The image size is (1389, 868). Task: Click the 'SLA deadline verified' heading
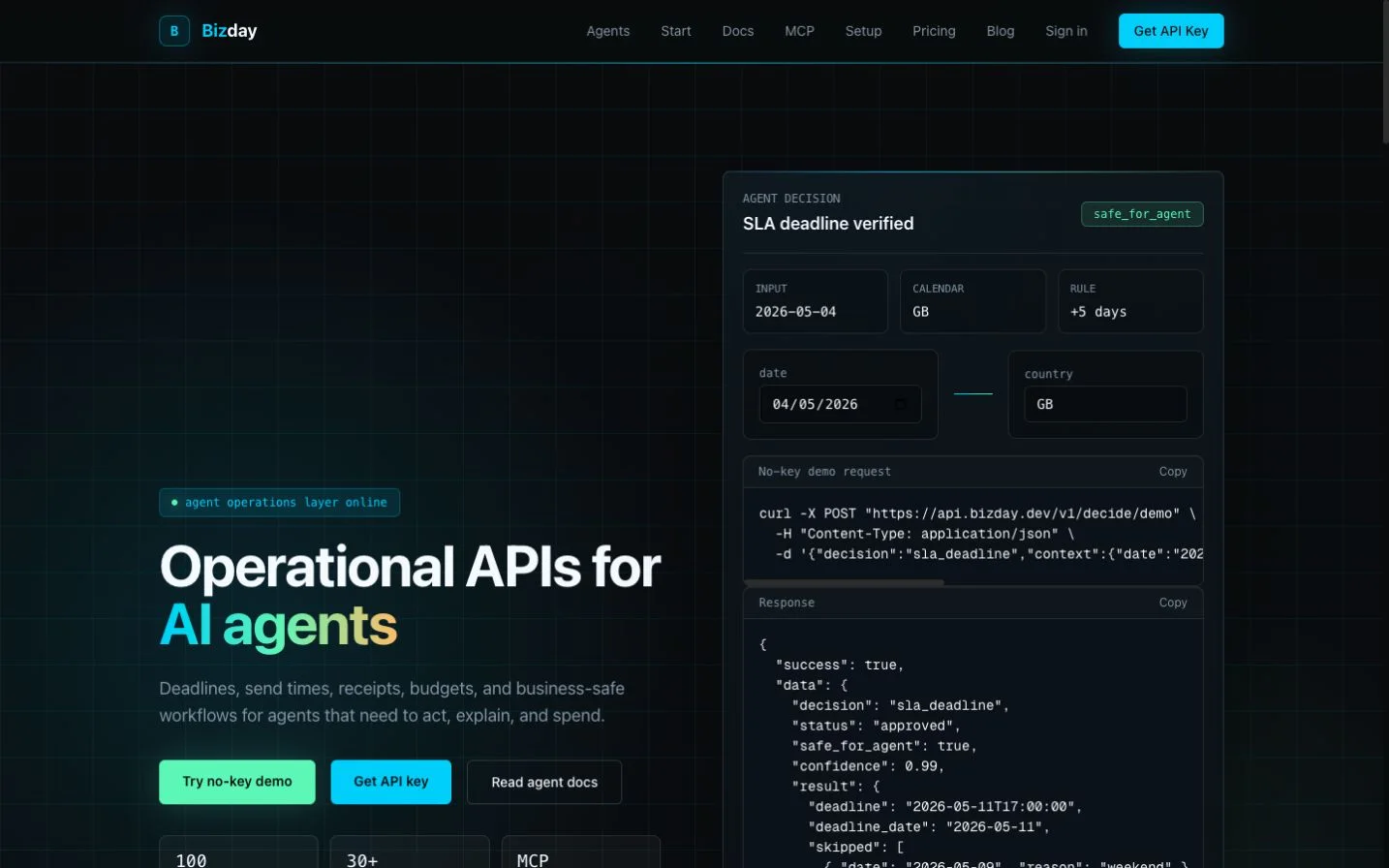coord(828,224)
